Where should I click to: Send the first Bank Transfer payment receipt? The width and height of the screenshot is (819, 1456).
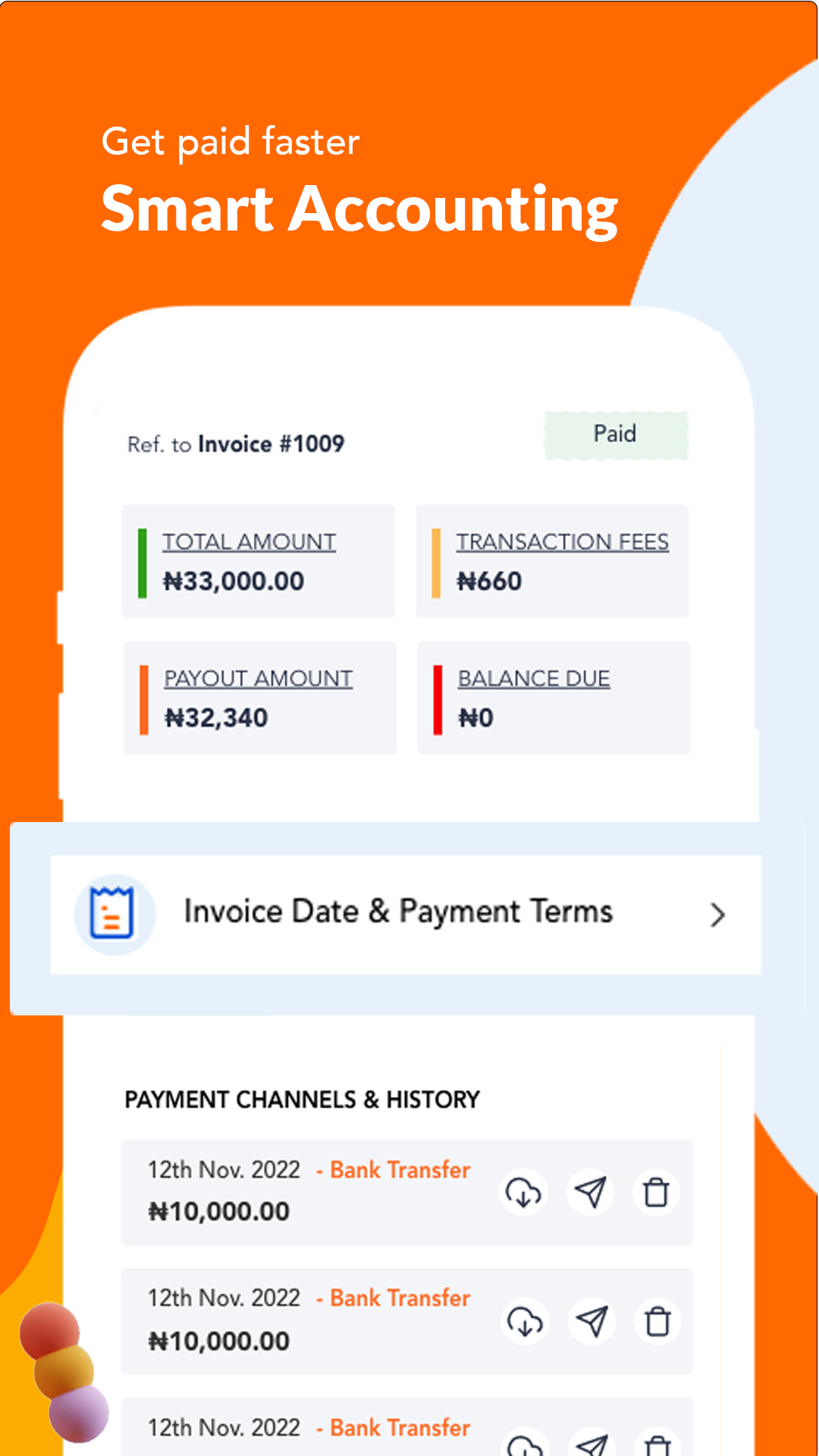591,1192
